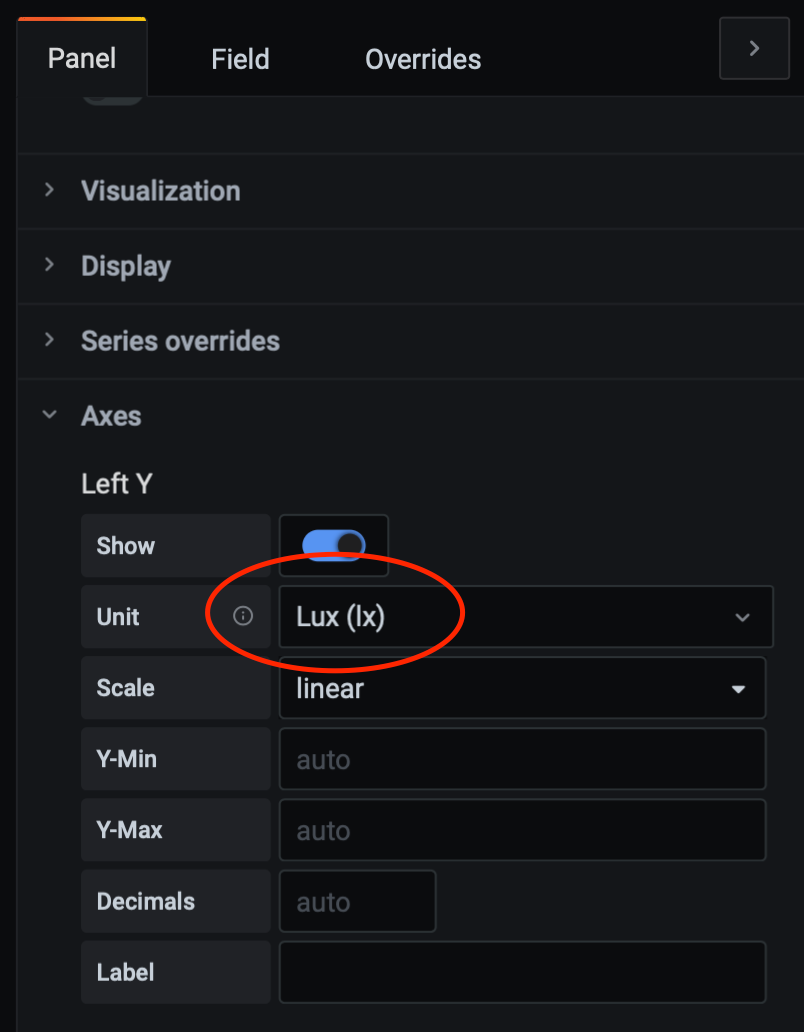Focus the Decimals input field
Screen dimensions: 804x1032
pyautogui.click(x=357, y=901)
